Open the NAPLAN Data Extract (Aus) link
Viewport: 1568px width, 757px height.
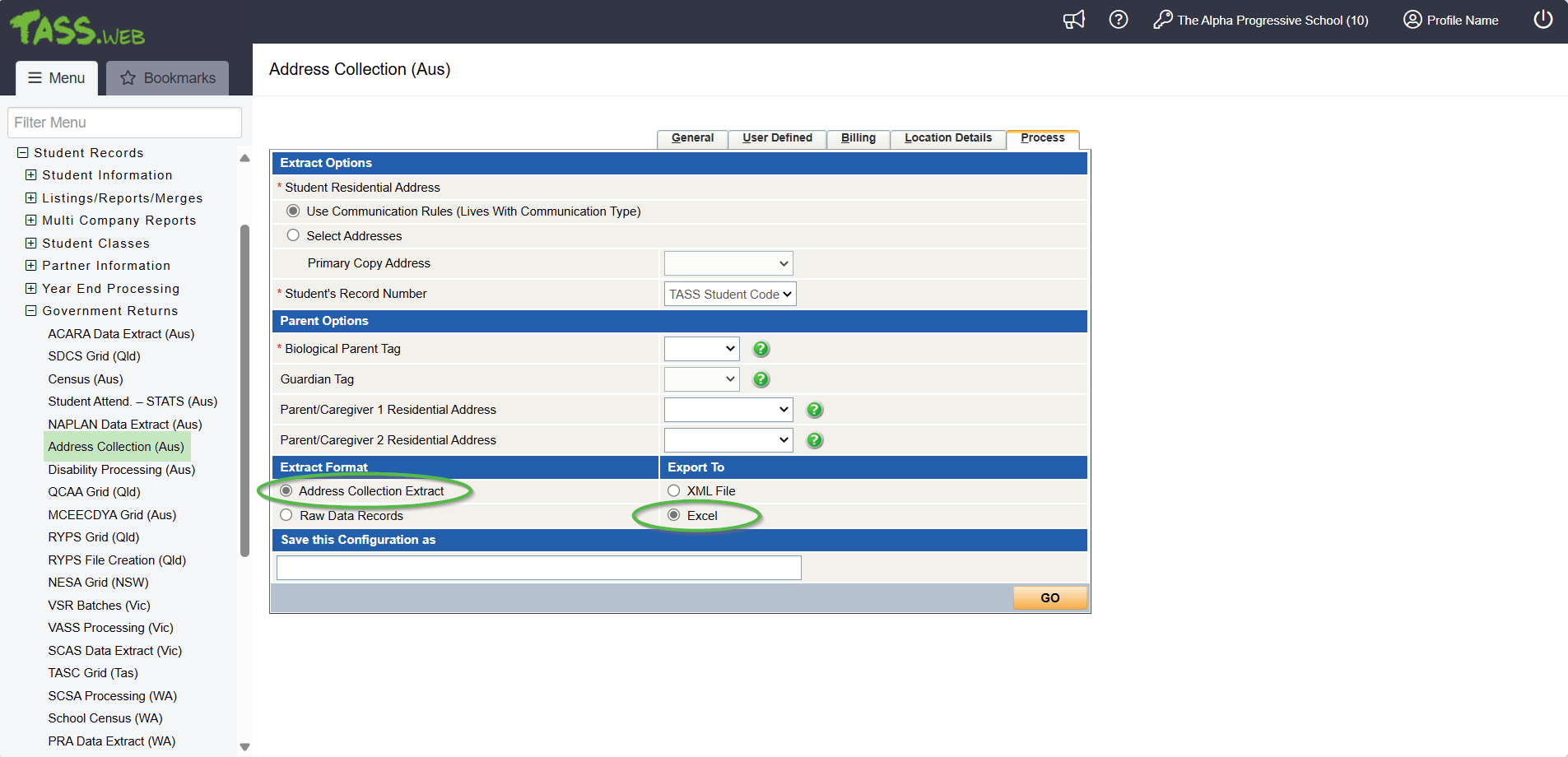click(x=124, y=425)
